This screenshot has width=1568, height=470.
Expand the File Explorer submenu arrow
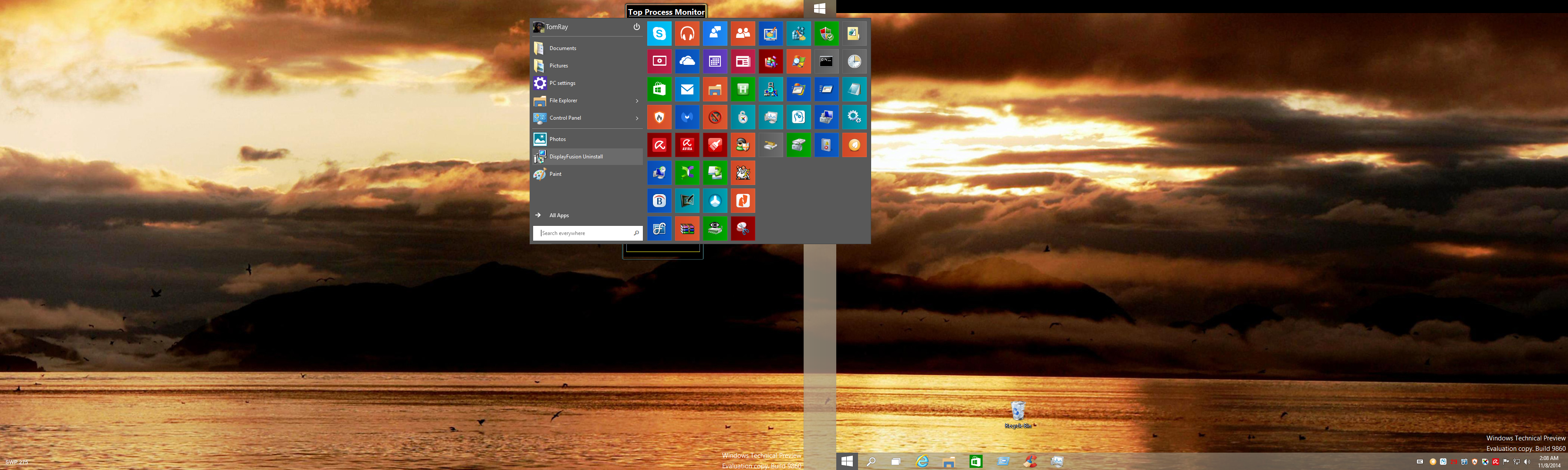point(637,101)
